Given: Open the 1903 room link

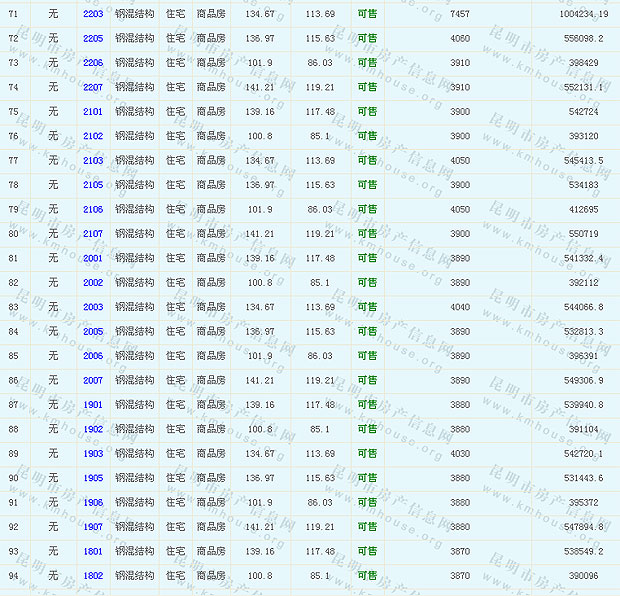Looking at the screenshot, I should point(93,454).
